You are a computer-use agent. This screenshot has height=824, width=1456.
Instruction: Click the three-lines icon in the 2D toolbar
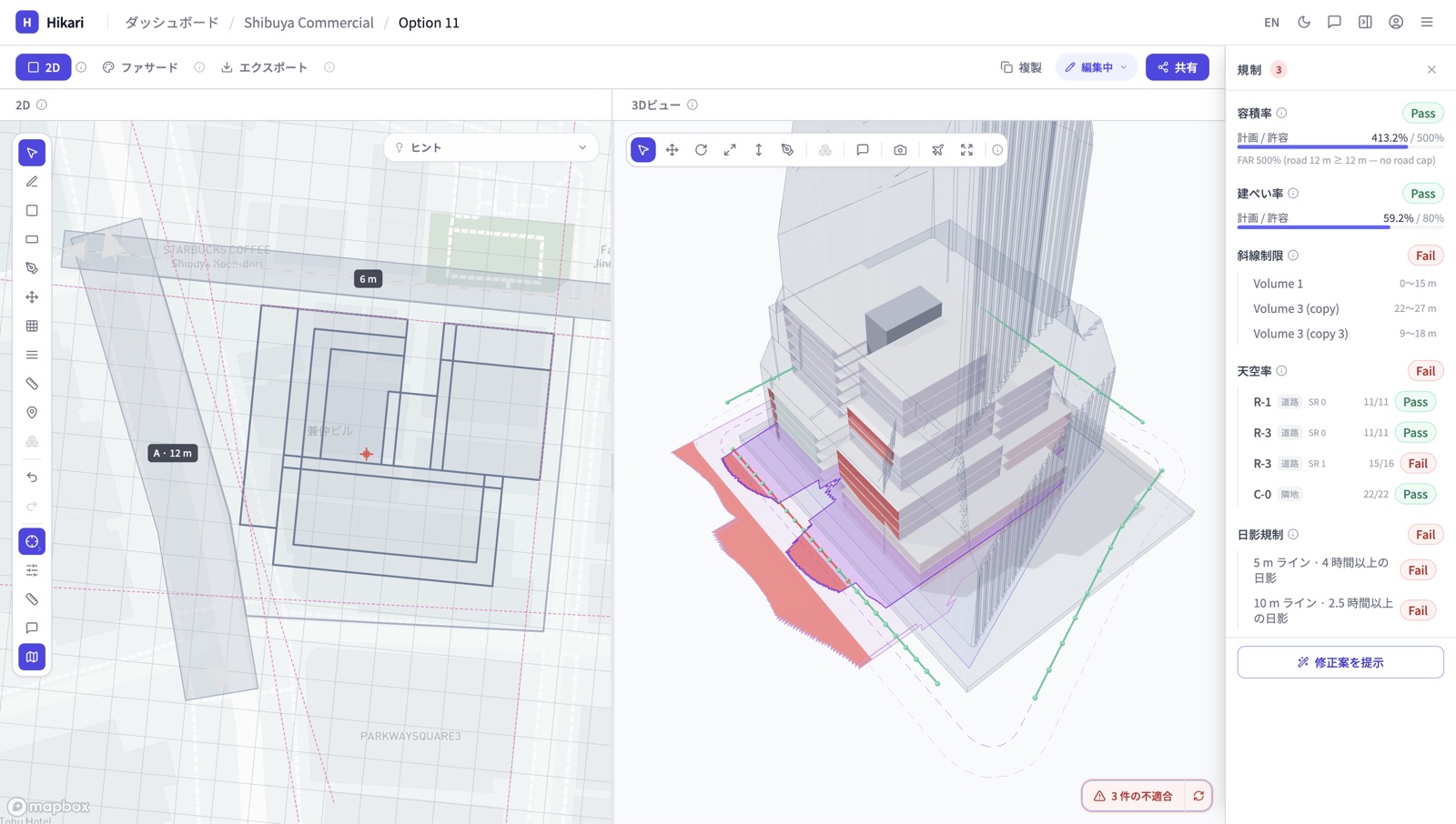(32, 355)
